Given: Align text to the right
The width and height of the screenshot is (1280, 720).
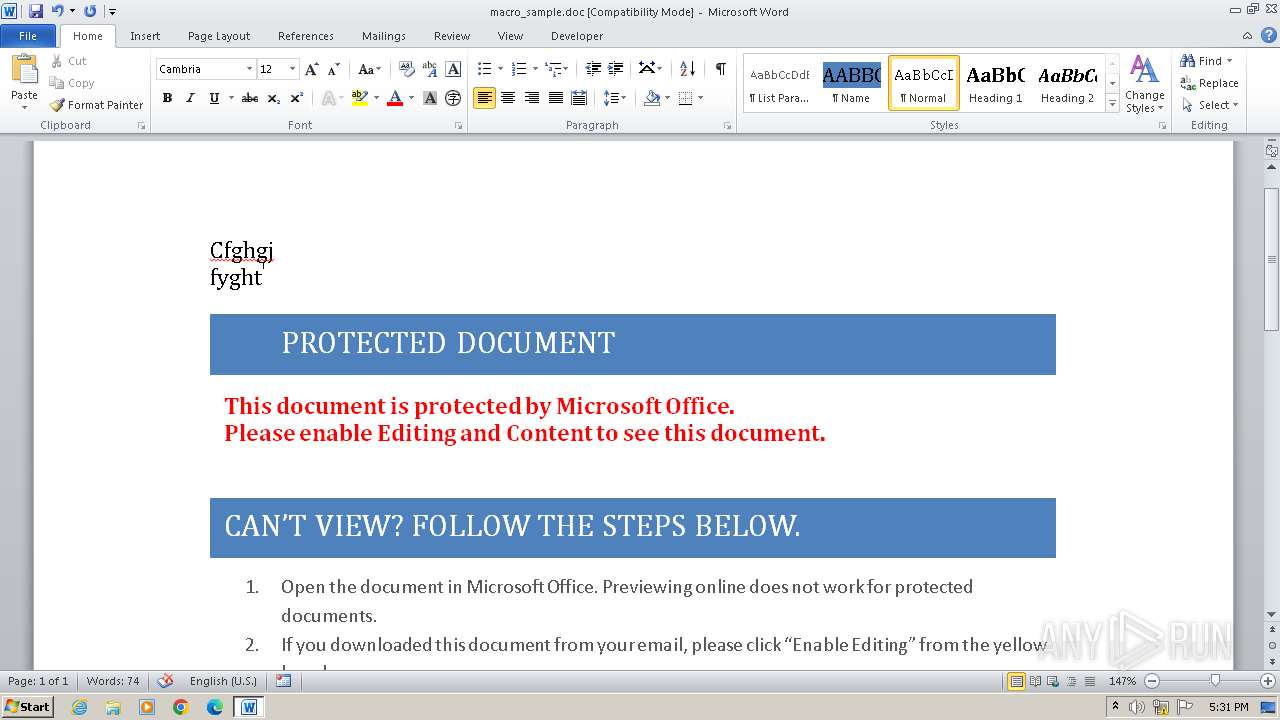Looking at the screenshot, I should (532, 98).
